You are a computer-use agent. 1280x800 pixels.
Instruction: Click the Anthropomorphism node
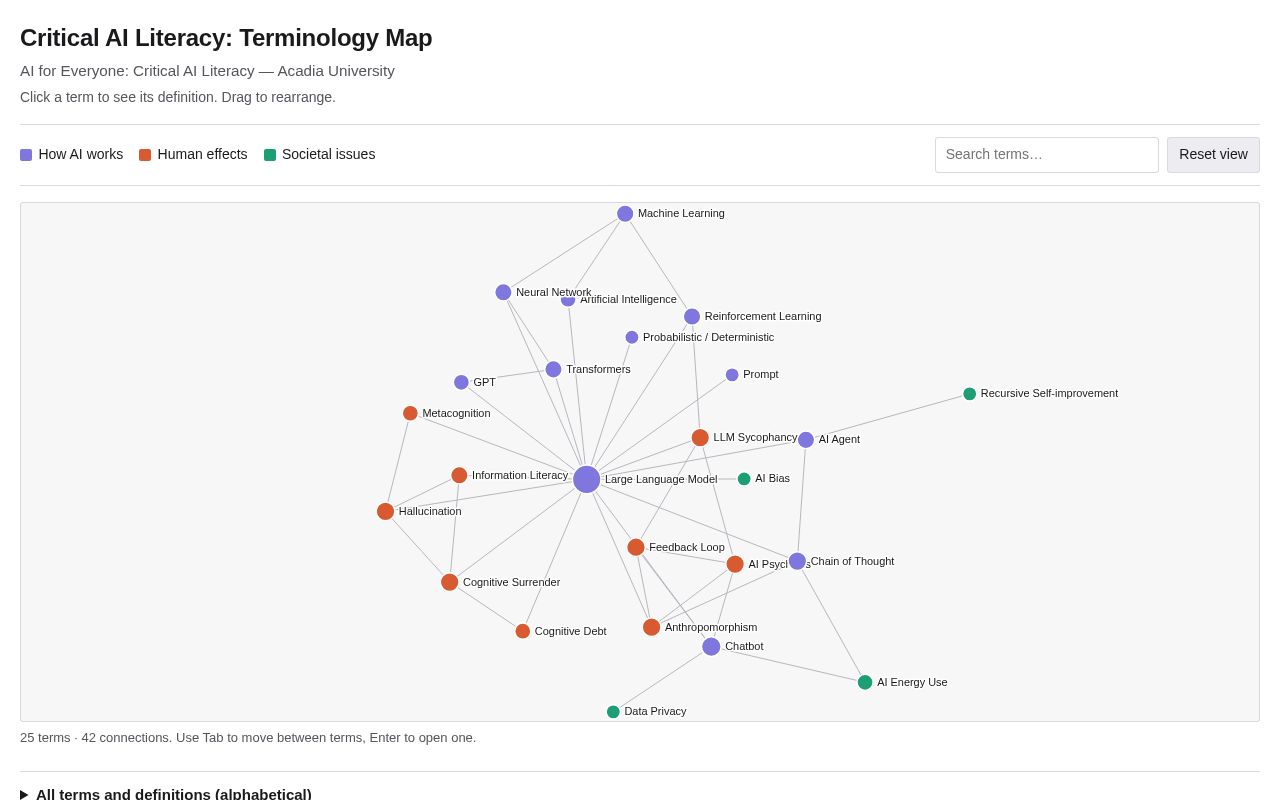point(652,627)
